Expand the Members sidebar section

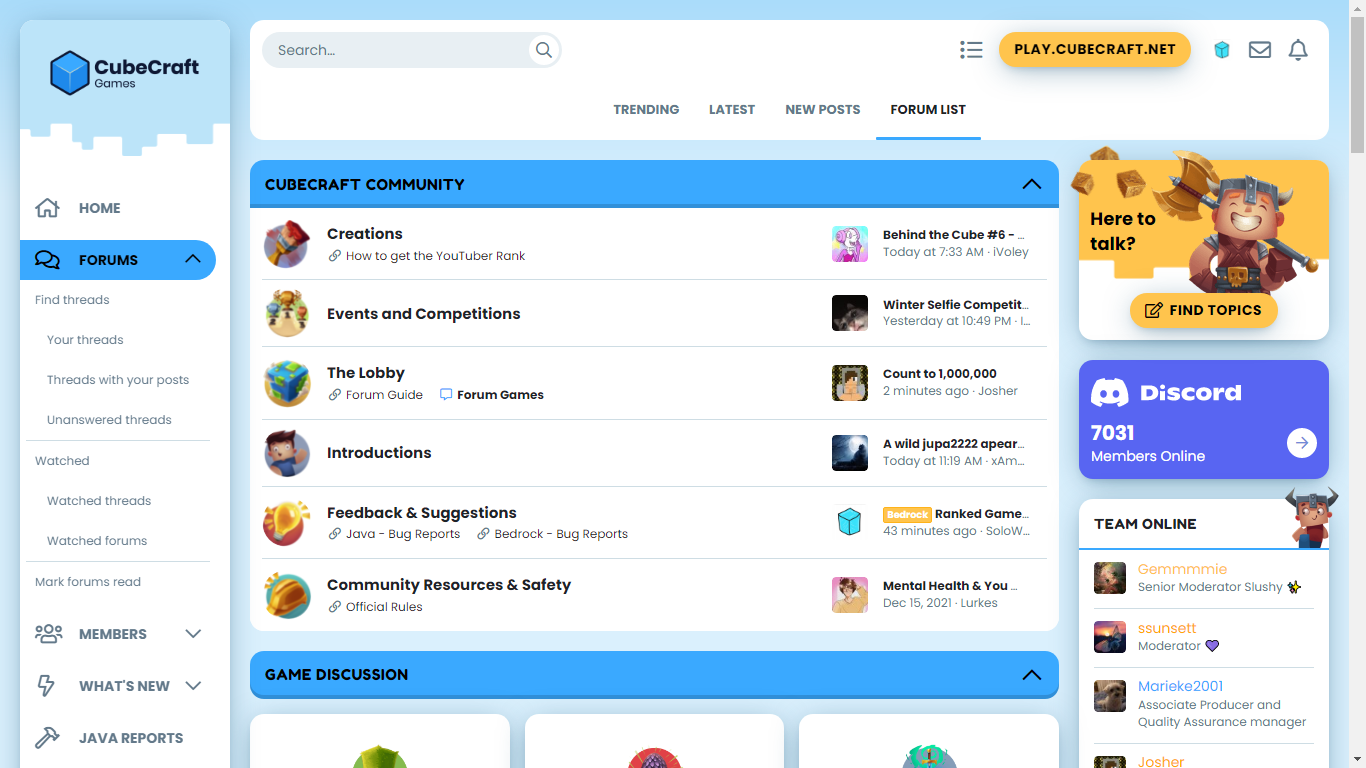point(193,634)
